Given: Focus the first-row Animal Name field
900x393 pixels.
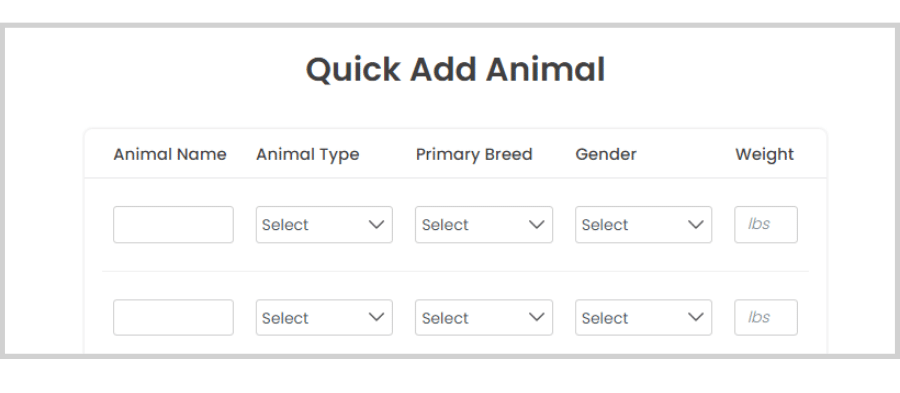Looking at the screenshot, I should point(173,224).
